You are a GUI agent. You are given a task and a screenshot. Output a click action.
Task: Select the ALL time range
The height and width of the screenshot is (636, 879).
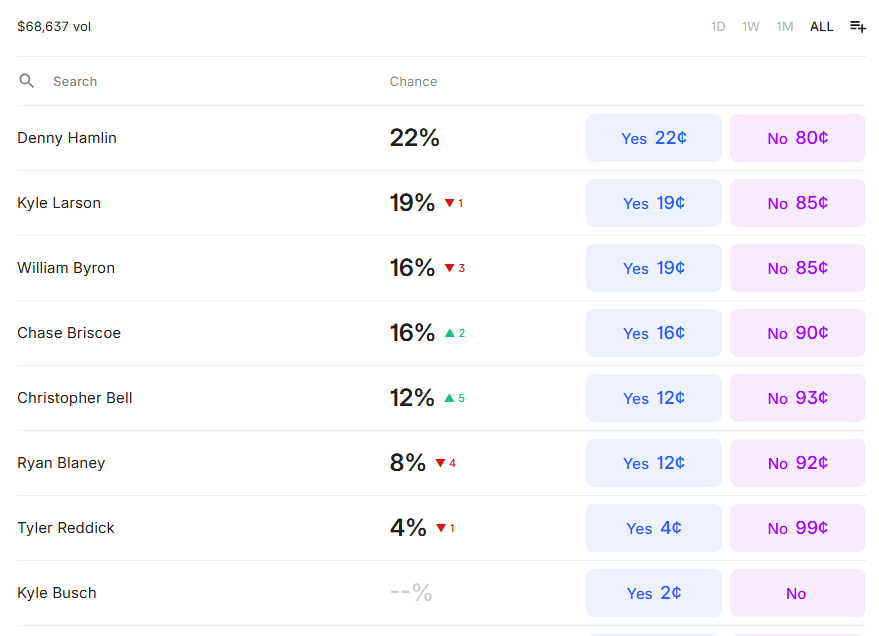click(x=821, y=27)
